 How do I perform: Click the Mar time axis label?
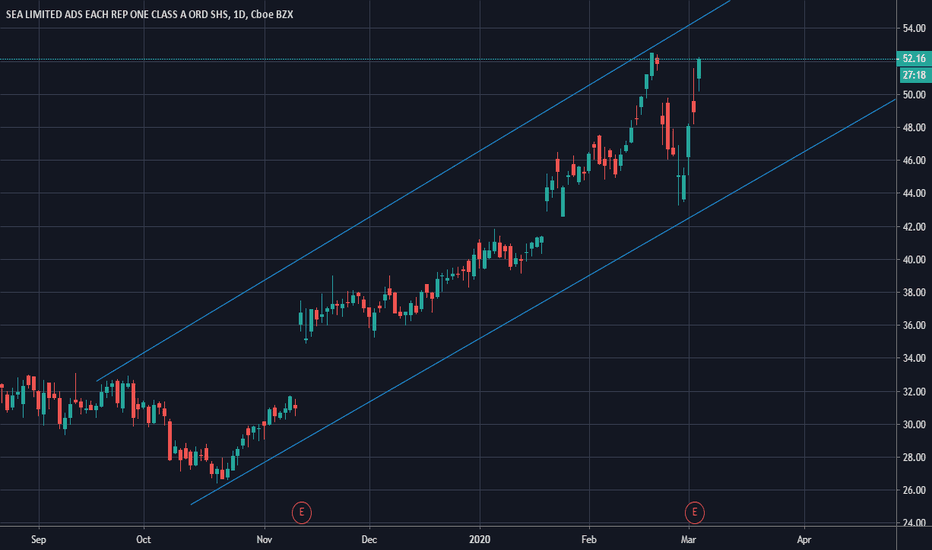(688, 539)
